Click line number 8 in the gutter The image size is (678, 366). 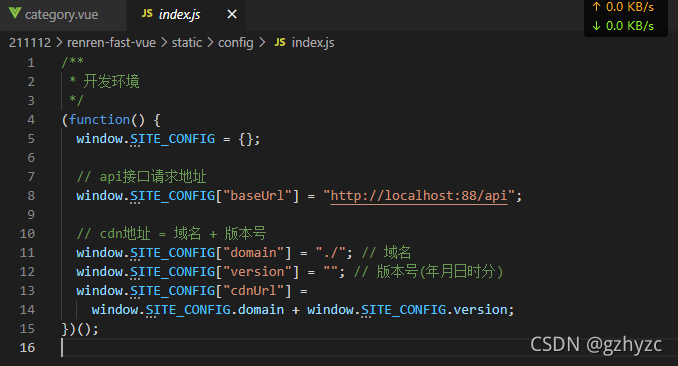(31, 196)
